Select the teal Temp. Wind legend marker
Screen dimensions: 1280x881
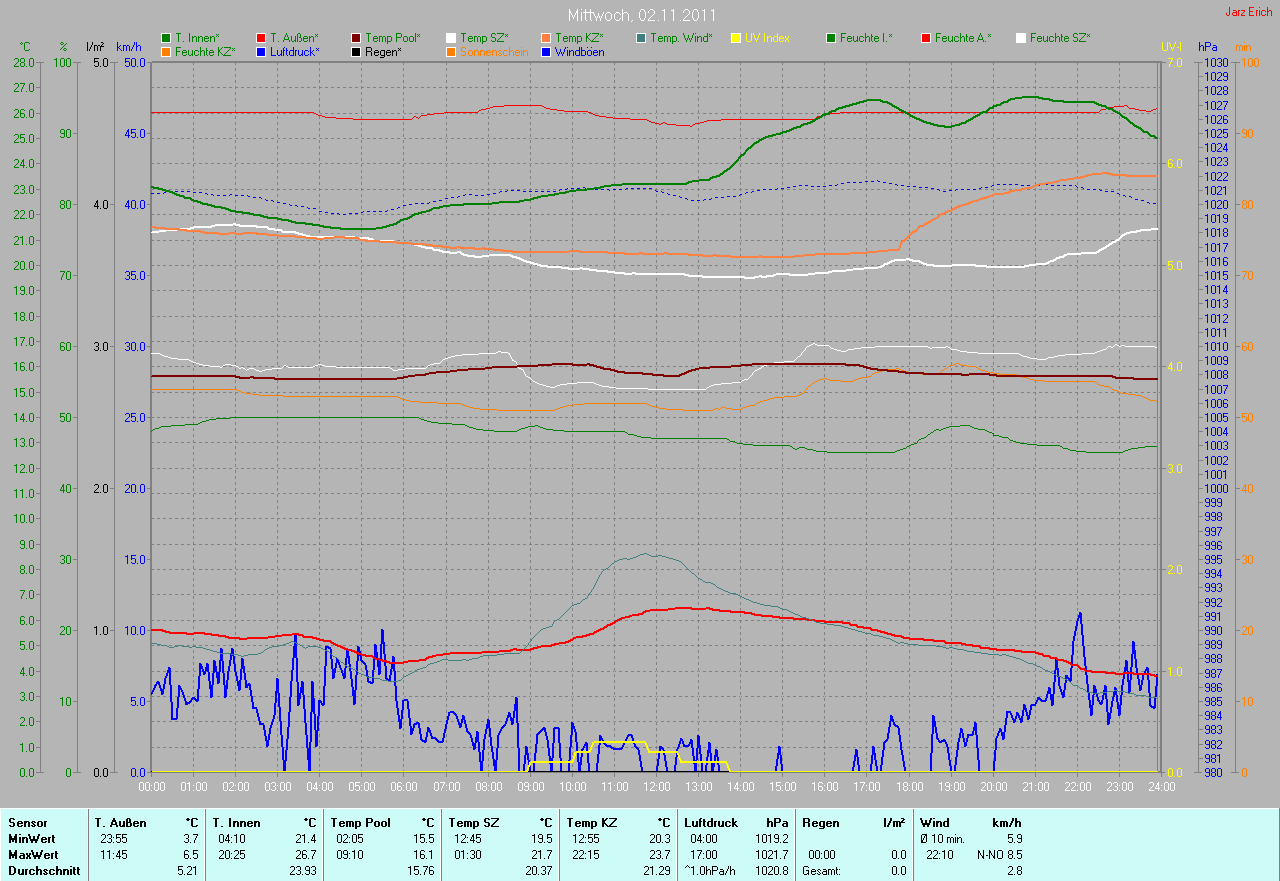641,38
